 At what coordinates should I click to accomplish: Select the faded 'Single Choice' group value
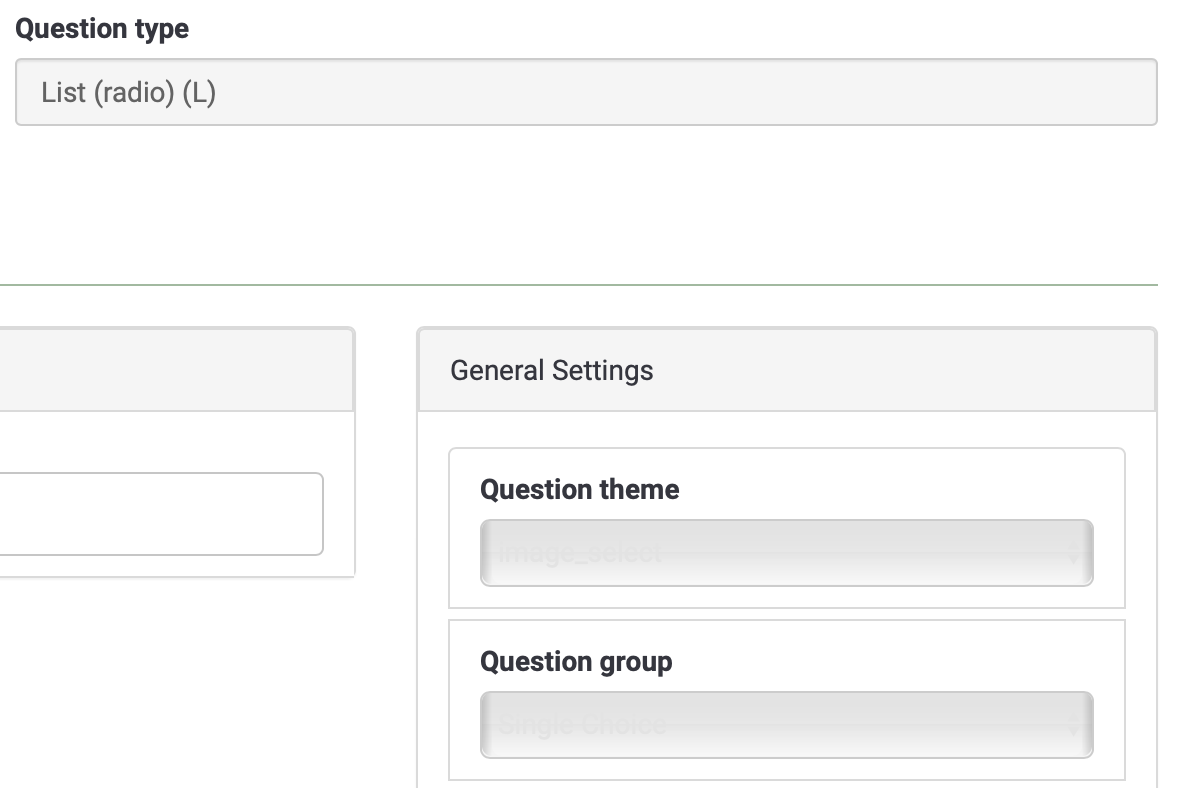point(582,724)
